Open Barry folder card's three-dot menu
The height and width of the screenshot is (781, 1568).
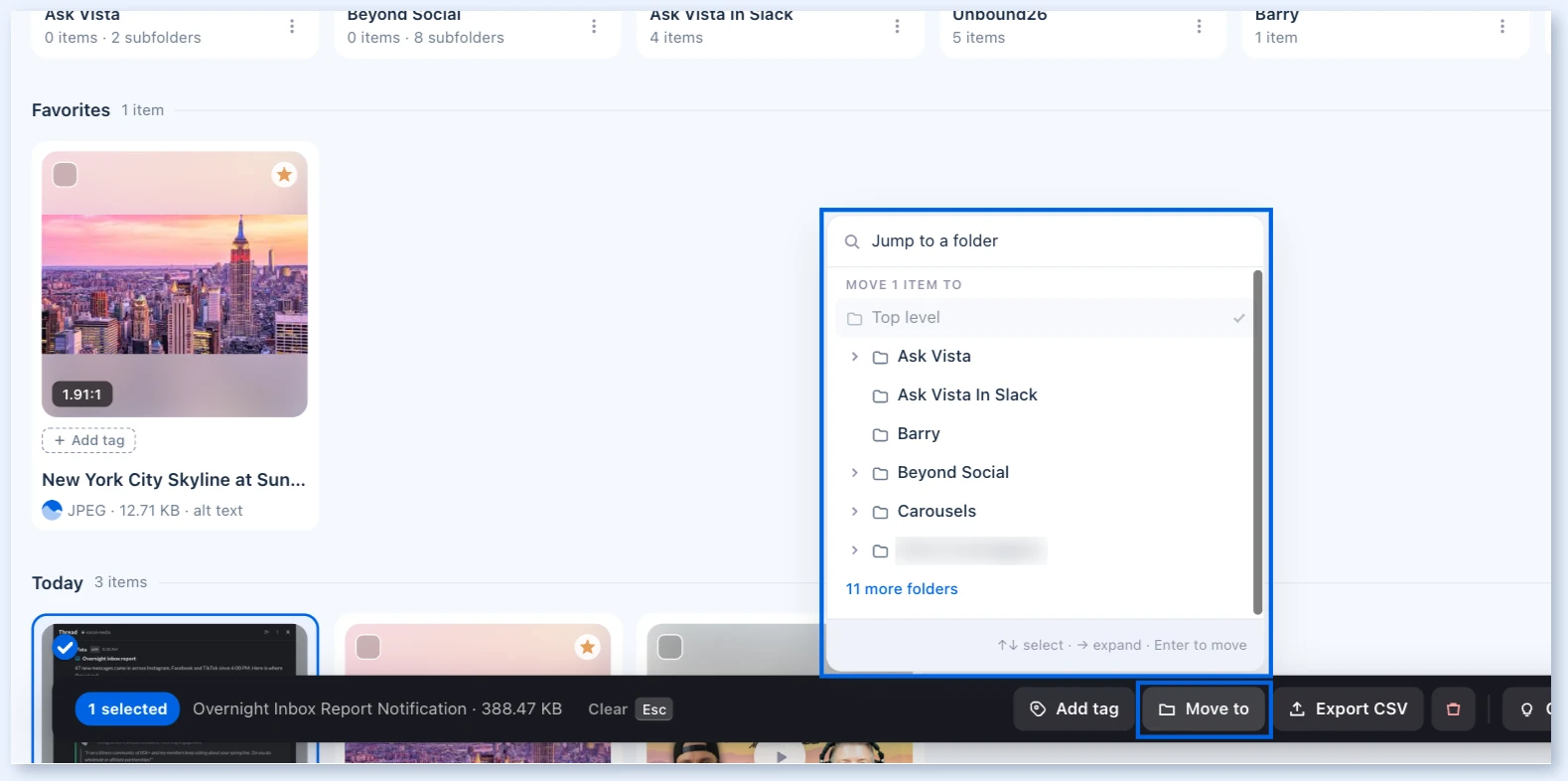click(x=1501, y=27)
